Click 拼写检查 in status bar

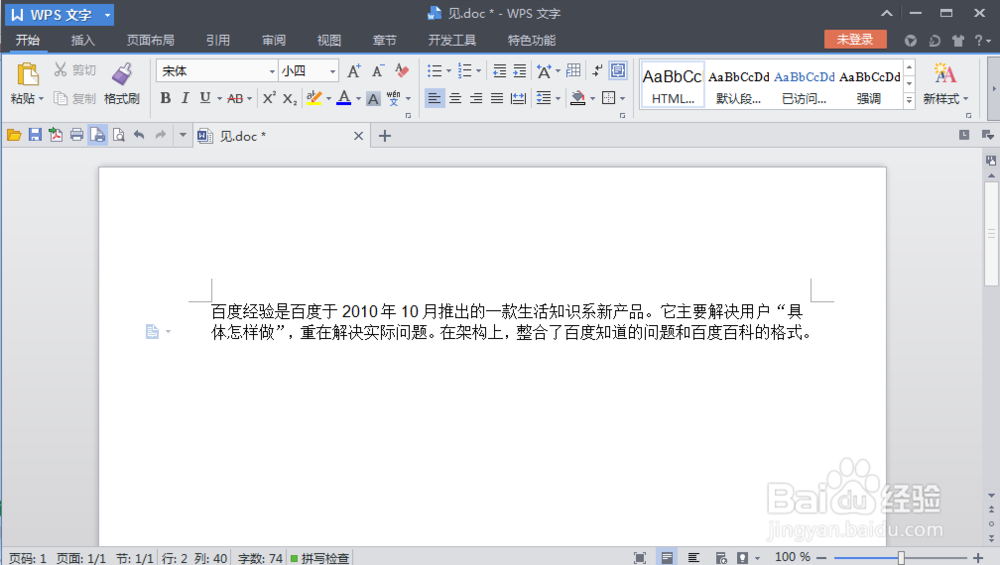click(320, 558)
